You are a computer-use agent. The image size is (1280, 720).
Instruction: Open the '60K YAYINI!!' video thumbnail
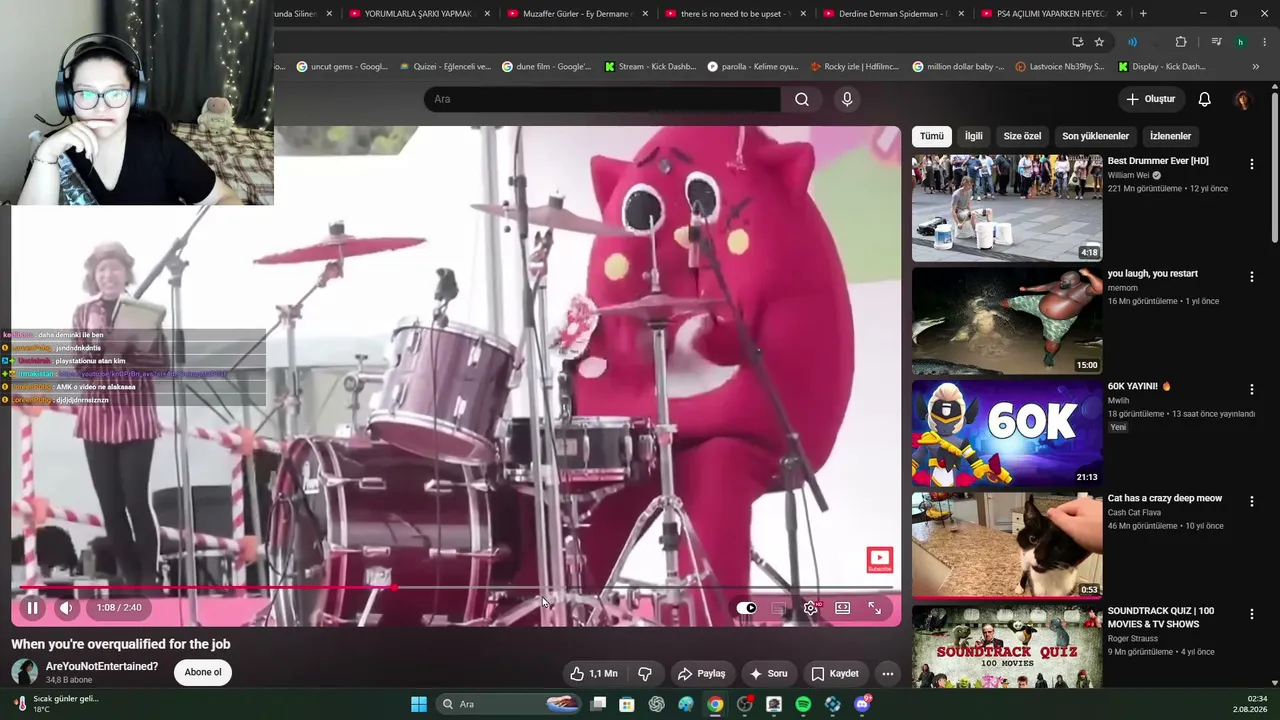[1007, 433]
